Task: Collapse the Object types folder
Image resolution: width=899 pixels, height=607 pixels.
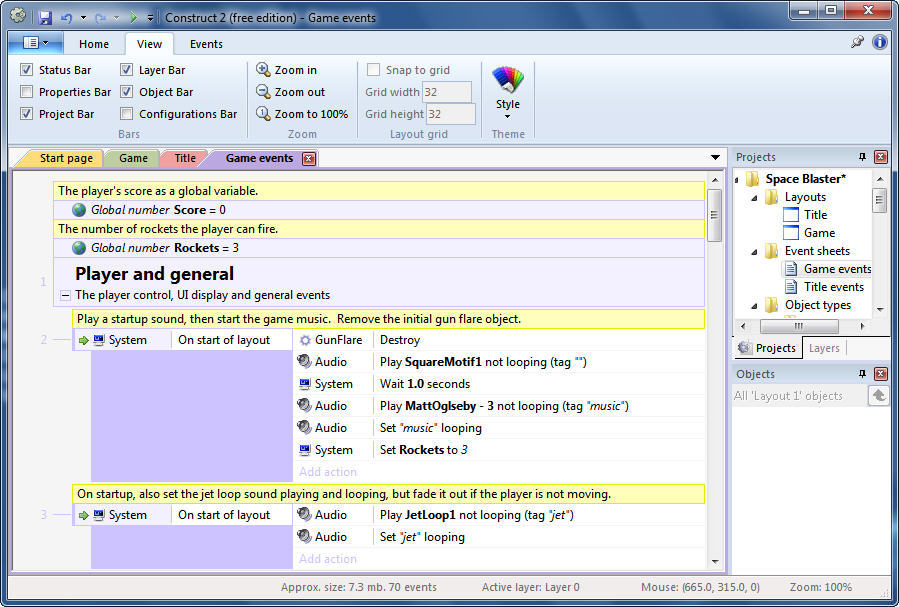Action: coord(755,306)
